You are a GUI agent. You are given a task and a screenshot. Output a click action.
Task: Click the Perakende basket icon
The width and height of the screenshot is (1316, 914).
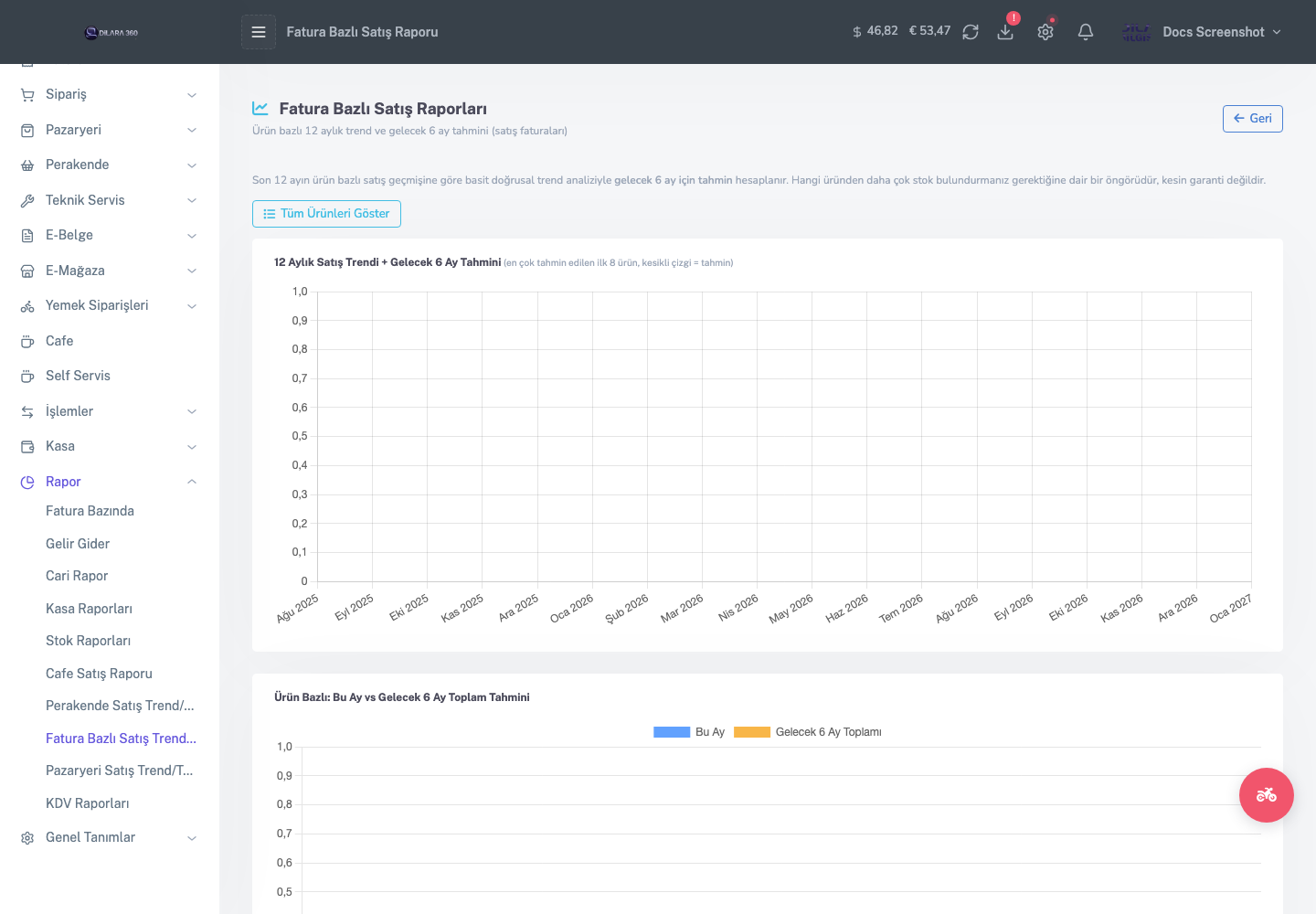[x=27, y=165]
